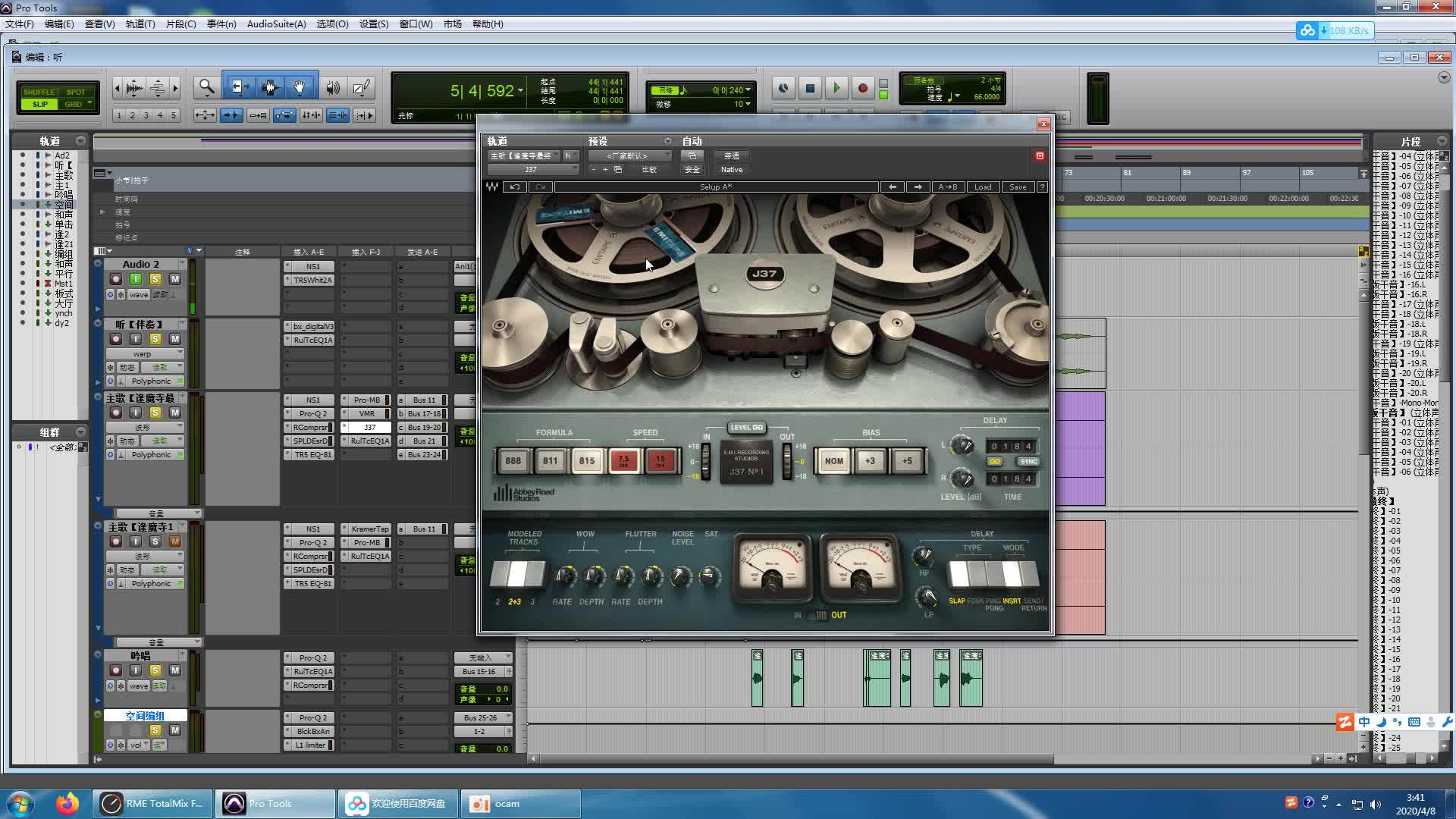Open Firefox from the taskbar
Screen dimensions: 1456x819
[x=67, y=804]
